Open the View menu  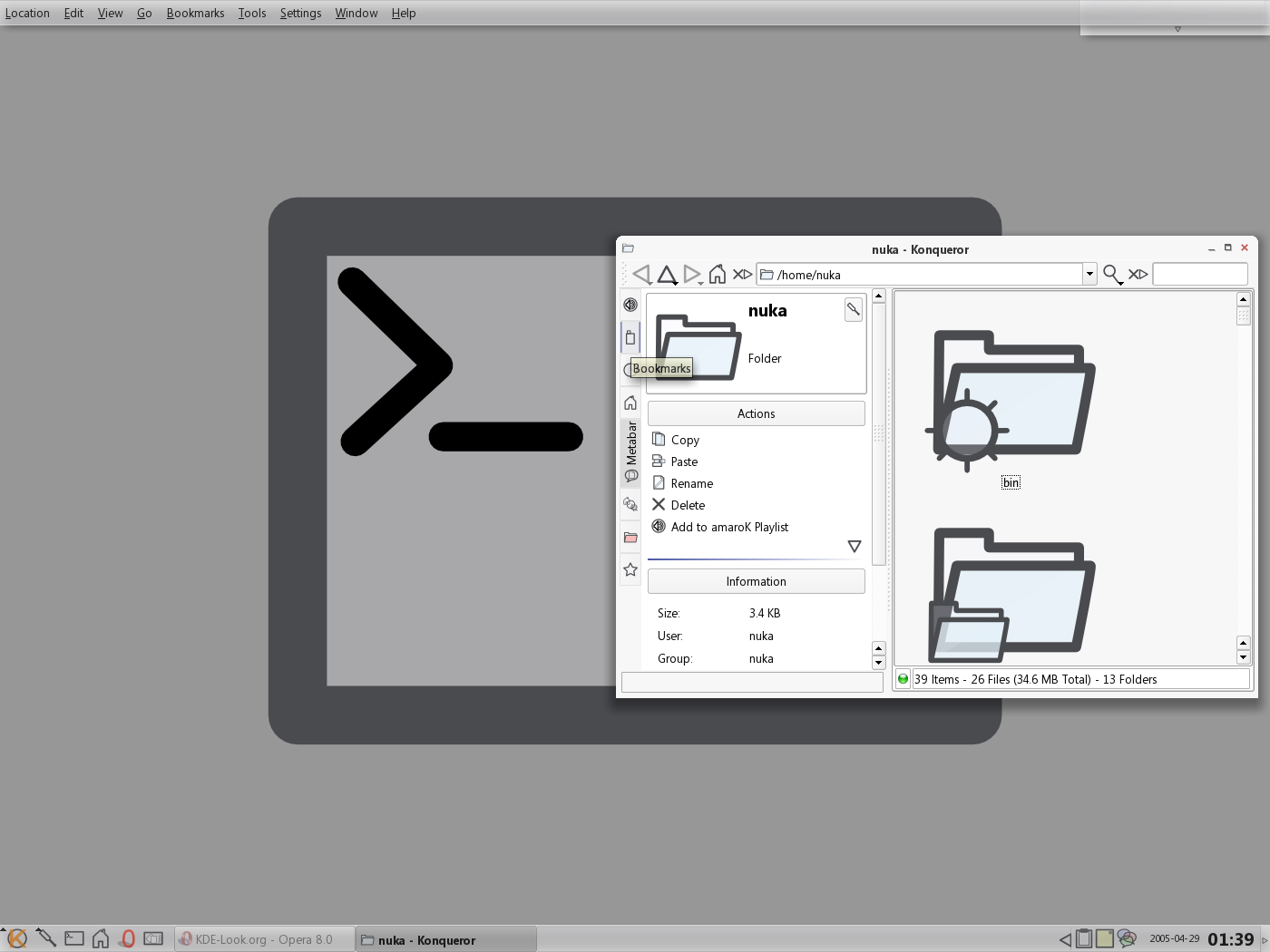click(110, 13)
